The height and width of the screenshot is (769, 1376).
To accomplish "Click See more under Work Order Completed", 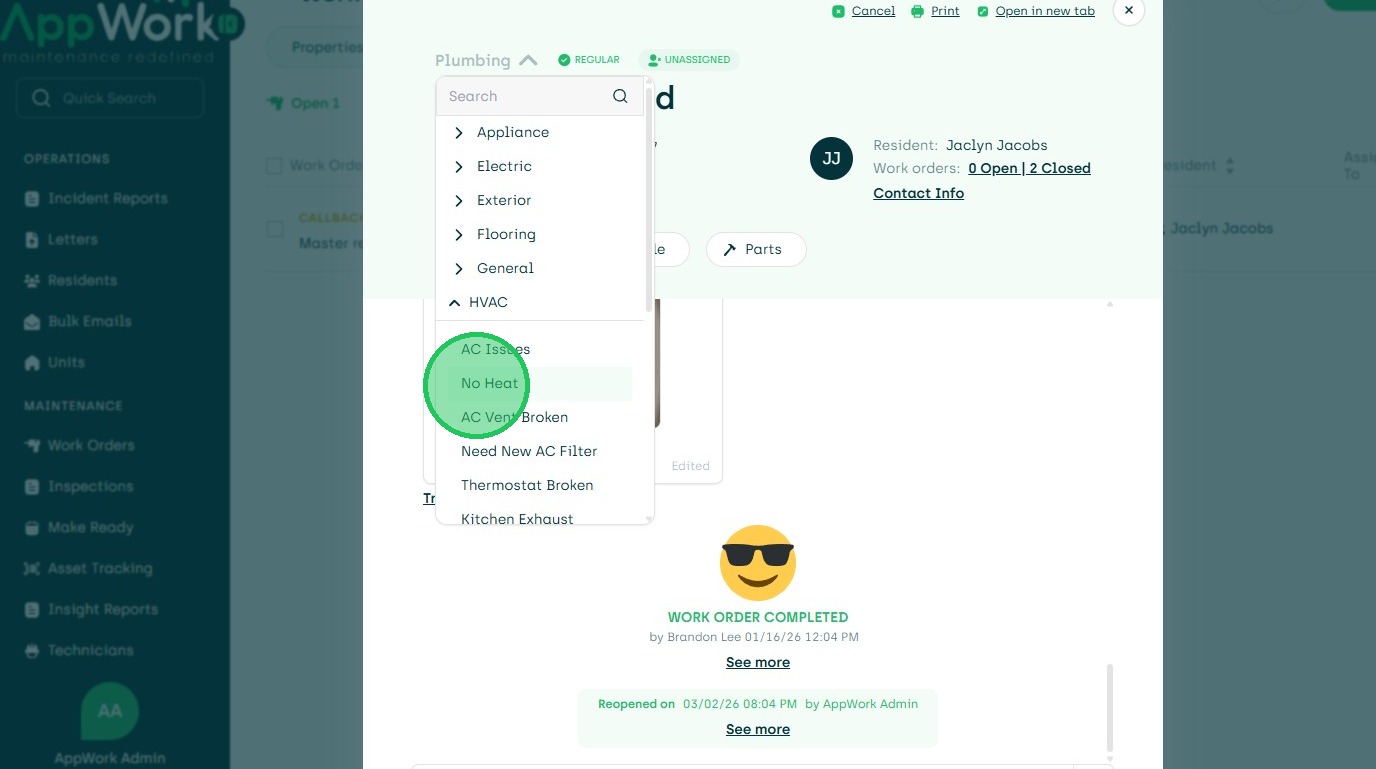I will pyautogui.click(x=758, y=663).
